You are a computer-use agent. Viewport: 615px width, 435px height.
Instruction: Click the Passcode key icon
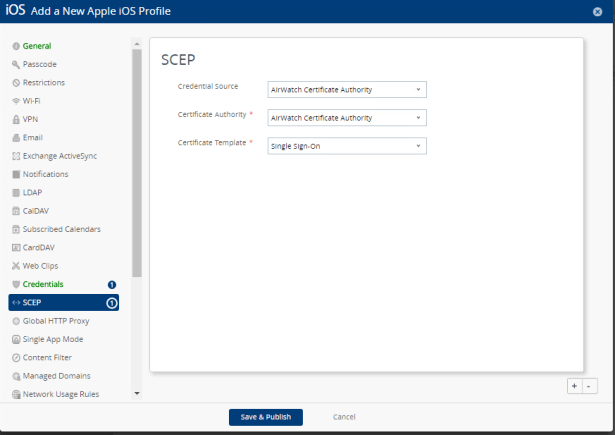coord(15,64)
